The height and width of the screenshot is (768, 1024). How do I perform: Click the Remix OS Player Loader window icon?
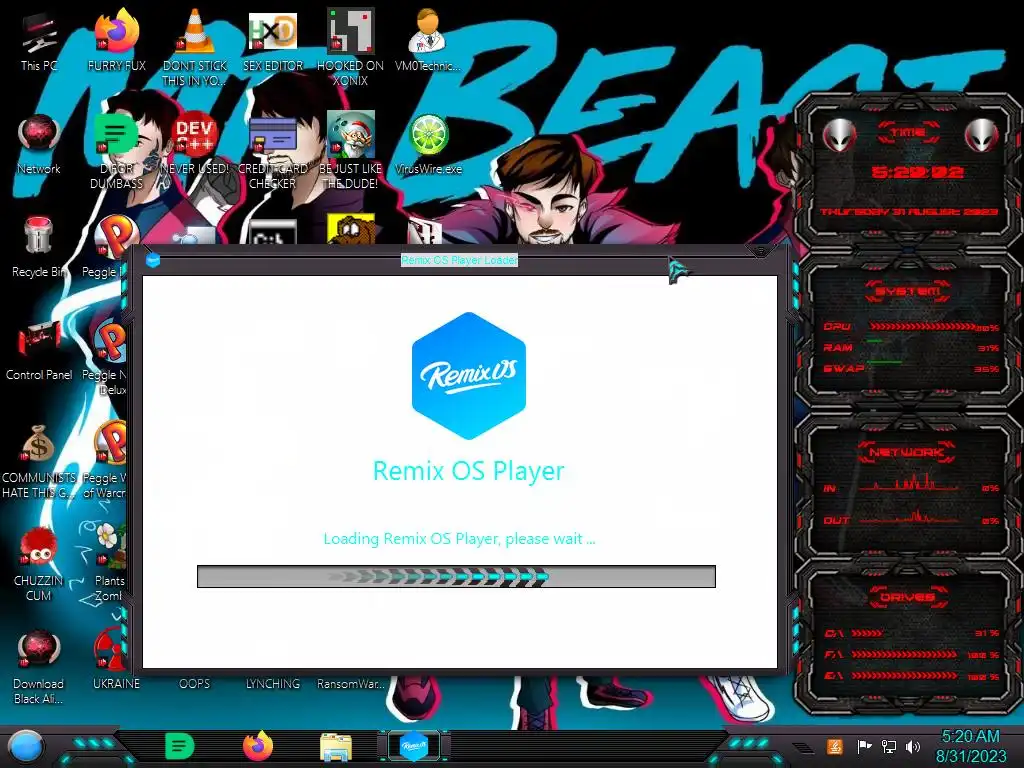153,260
